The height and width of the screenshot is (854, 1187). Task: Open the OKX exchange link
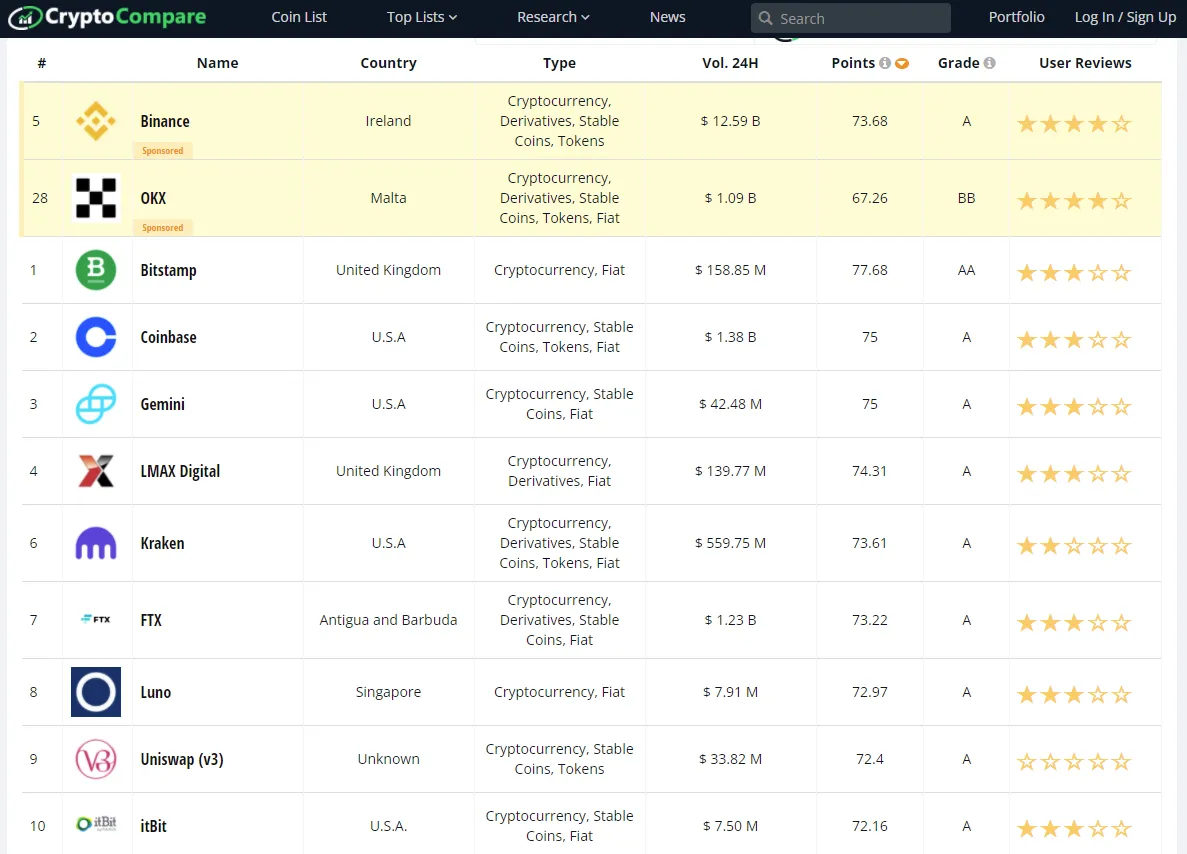(x=153, y=198)
